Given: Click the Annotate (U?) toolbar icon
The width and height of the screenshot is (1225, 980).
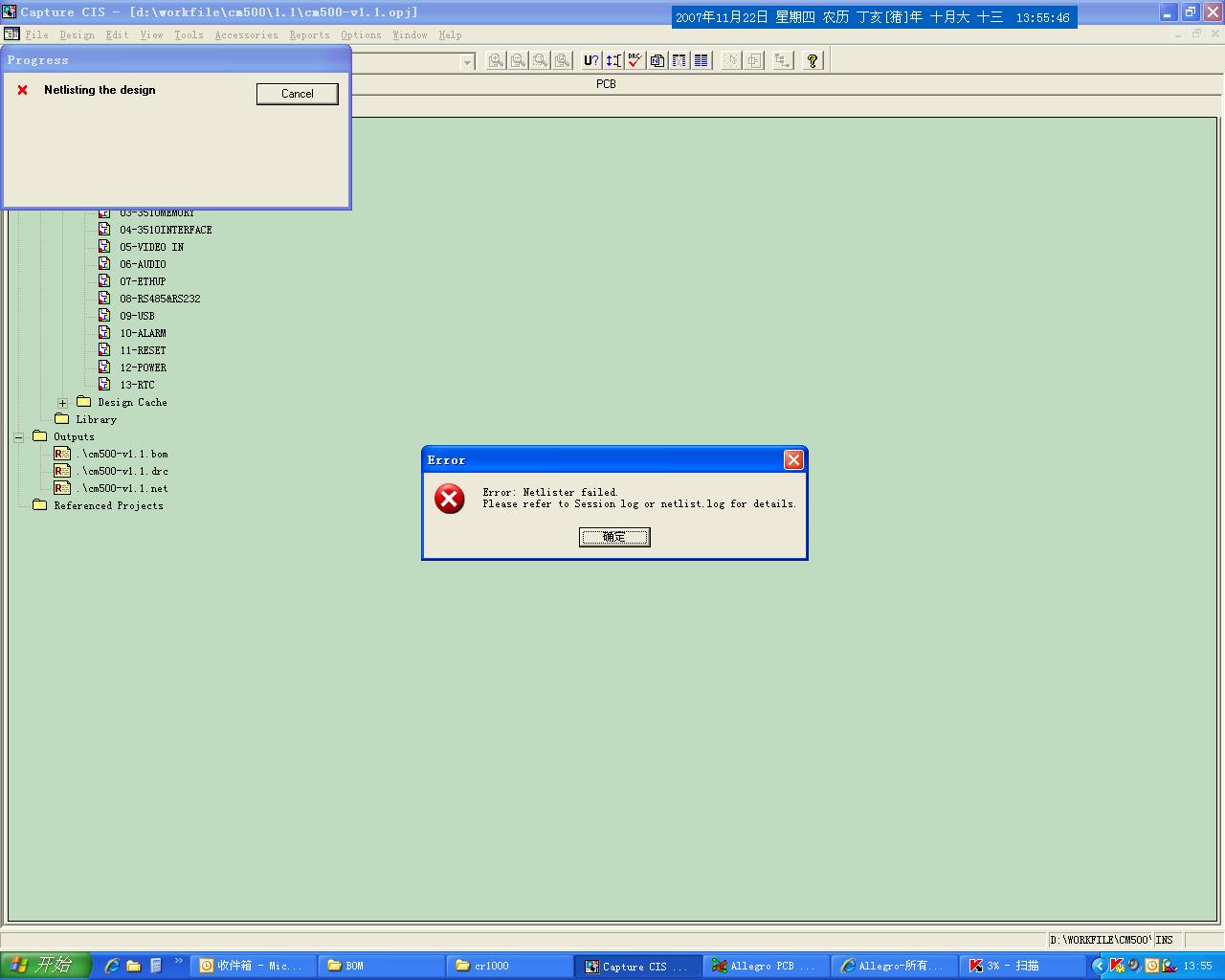Looking at the screenshot, I should (590, 60).
